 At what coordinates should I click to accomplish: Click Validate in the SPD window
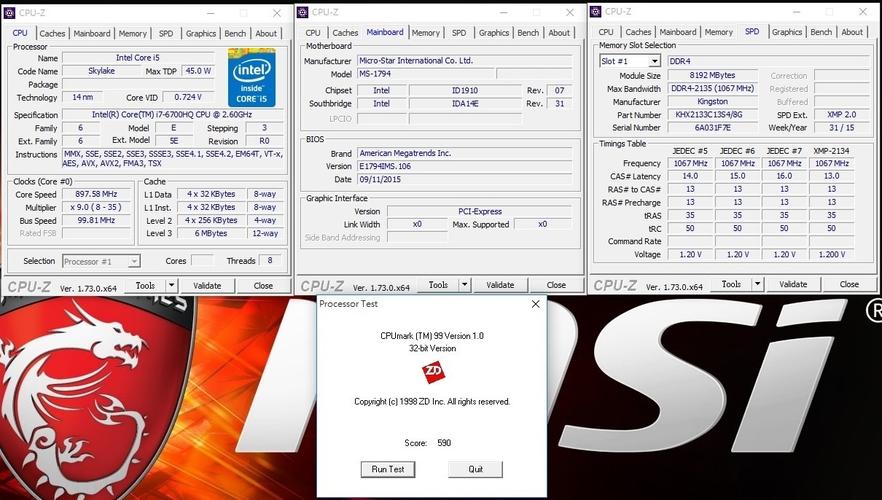tap(793, 285)
